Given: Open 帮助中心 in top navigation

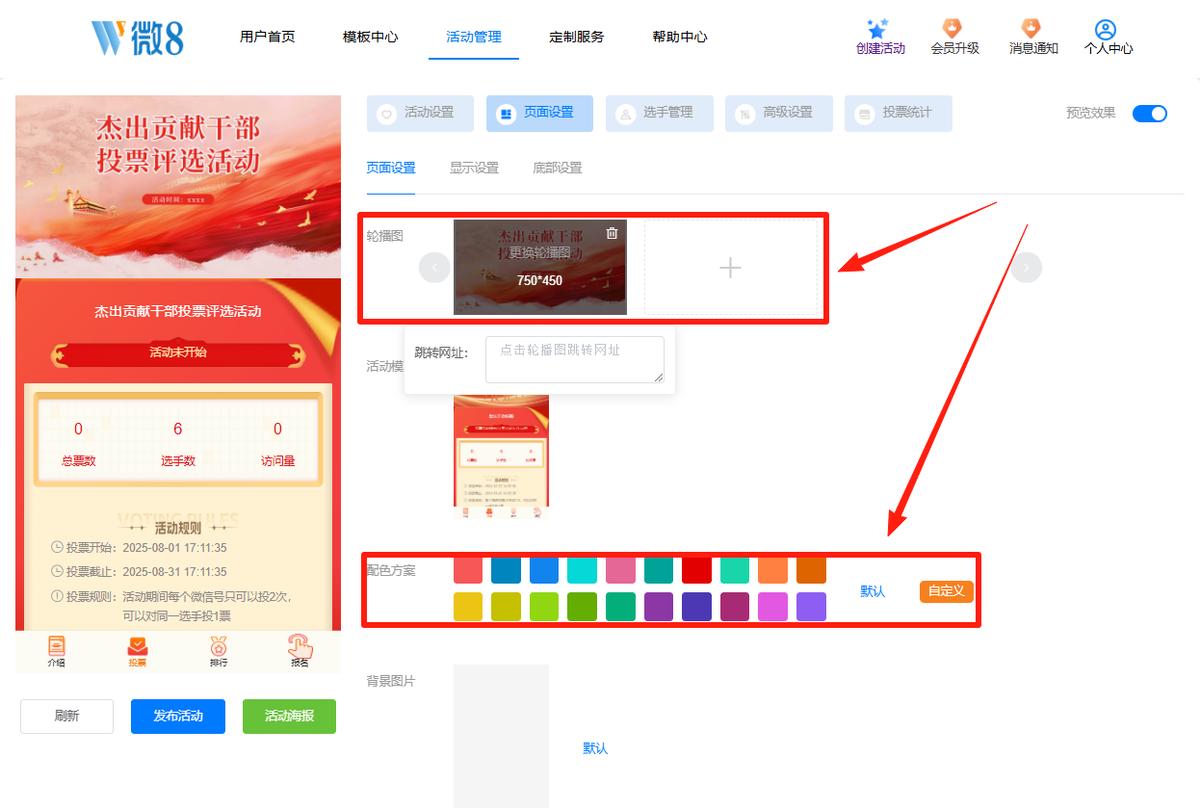Looking at the screenshot, I should [680, 37].
